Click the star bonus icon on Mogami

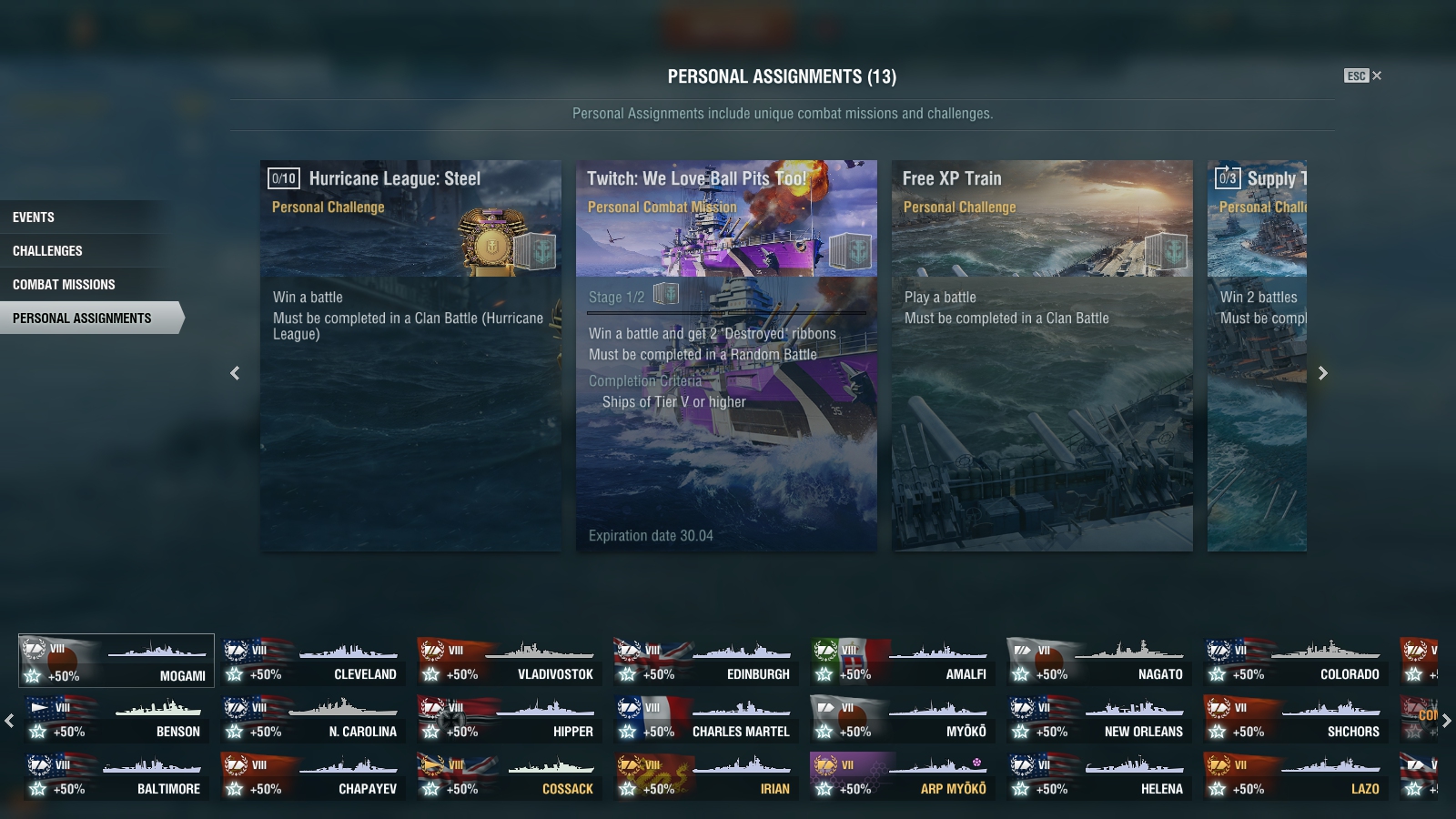pyautogui.click(x=33, y=676)
